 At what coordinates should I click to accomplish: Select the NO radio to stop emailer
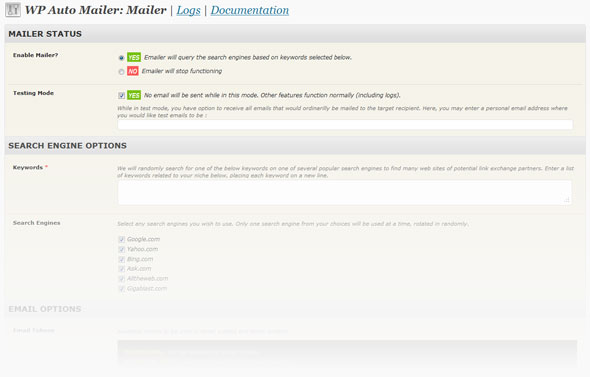[x=121, y=72]
